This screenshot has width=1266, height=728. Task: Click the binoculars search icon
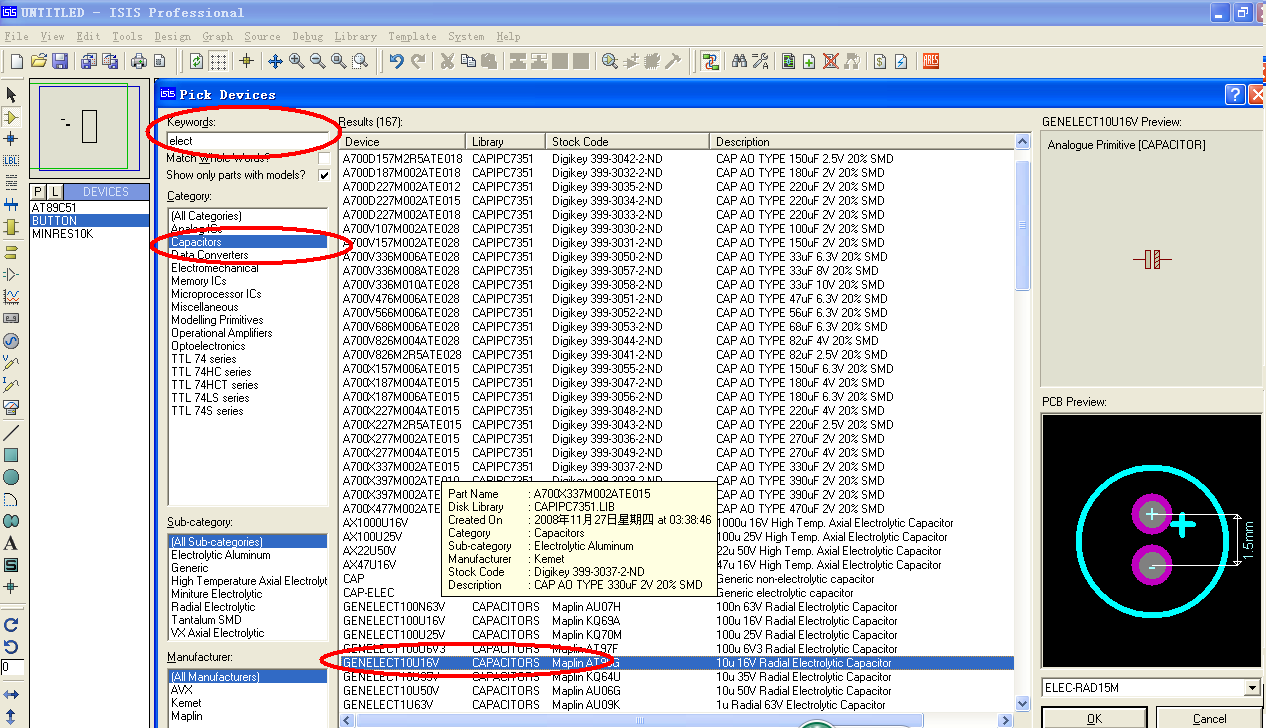739,61
